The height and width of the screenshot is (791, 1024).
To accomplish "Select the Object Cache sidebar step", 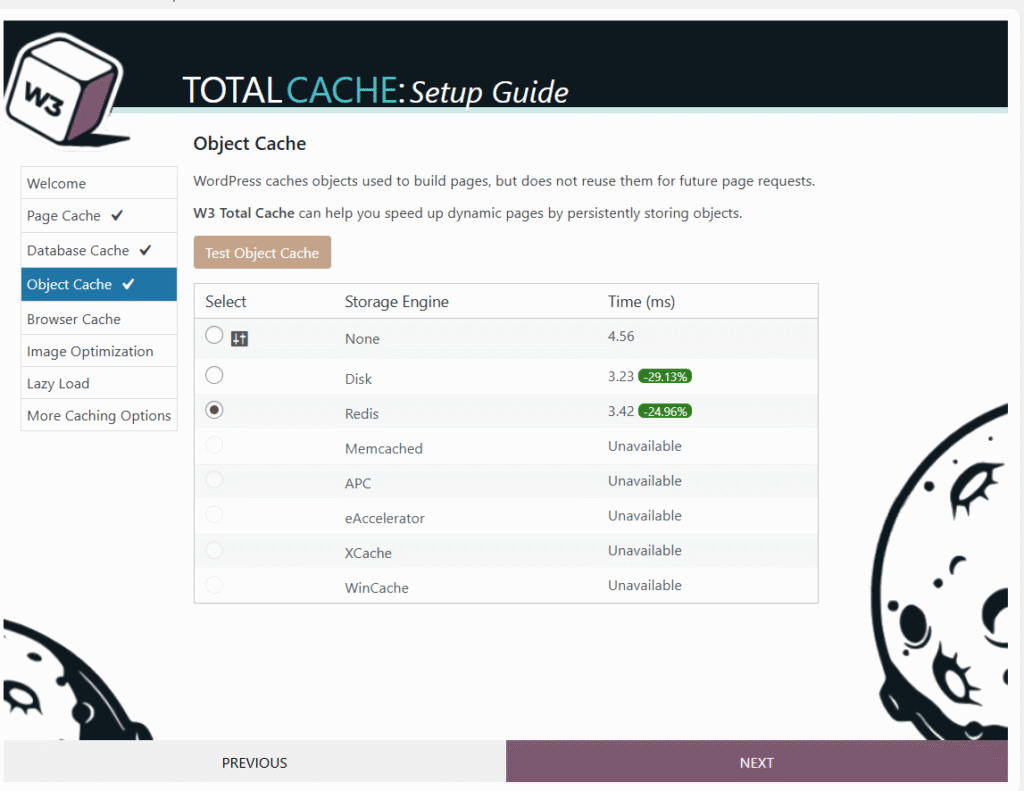I will coord(99,284).
